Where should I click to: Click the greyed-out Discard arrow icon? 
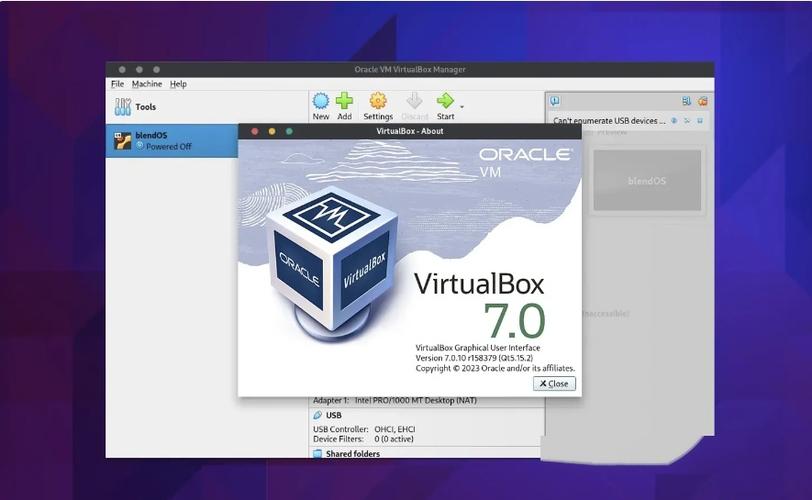pos(414,102)
